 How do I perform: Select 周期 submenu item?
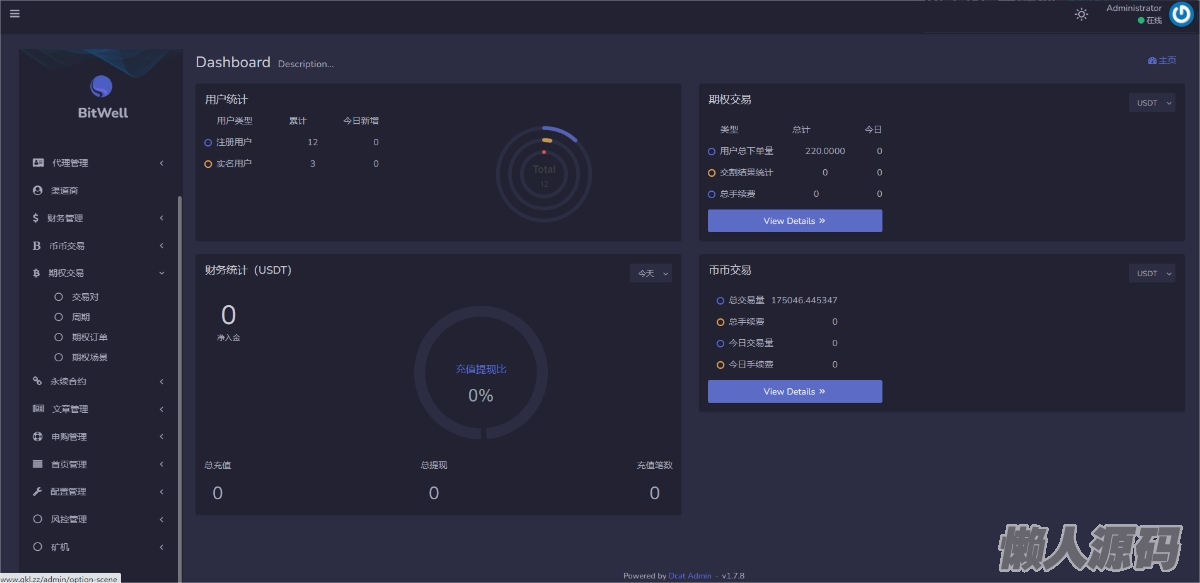click(x=81, y=317)
